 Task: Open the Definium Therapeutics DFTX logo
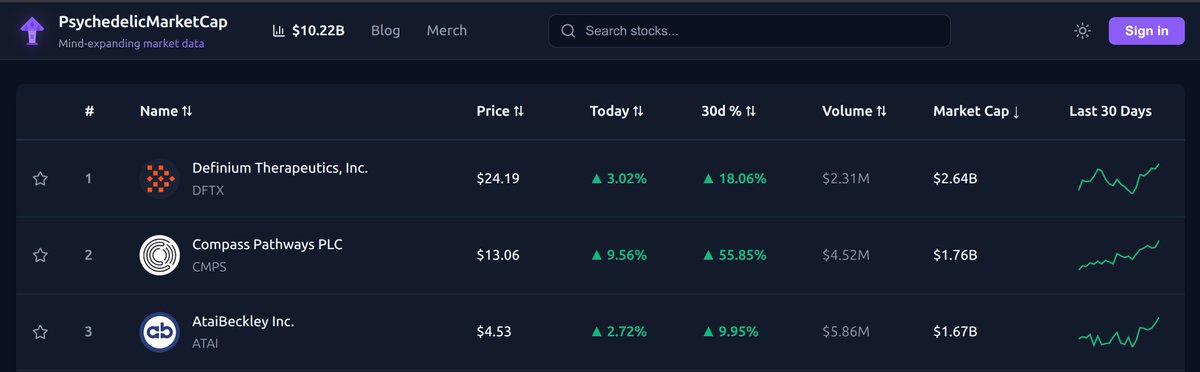(x=159, y=179)
